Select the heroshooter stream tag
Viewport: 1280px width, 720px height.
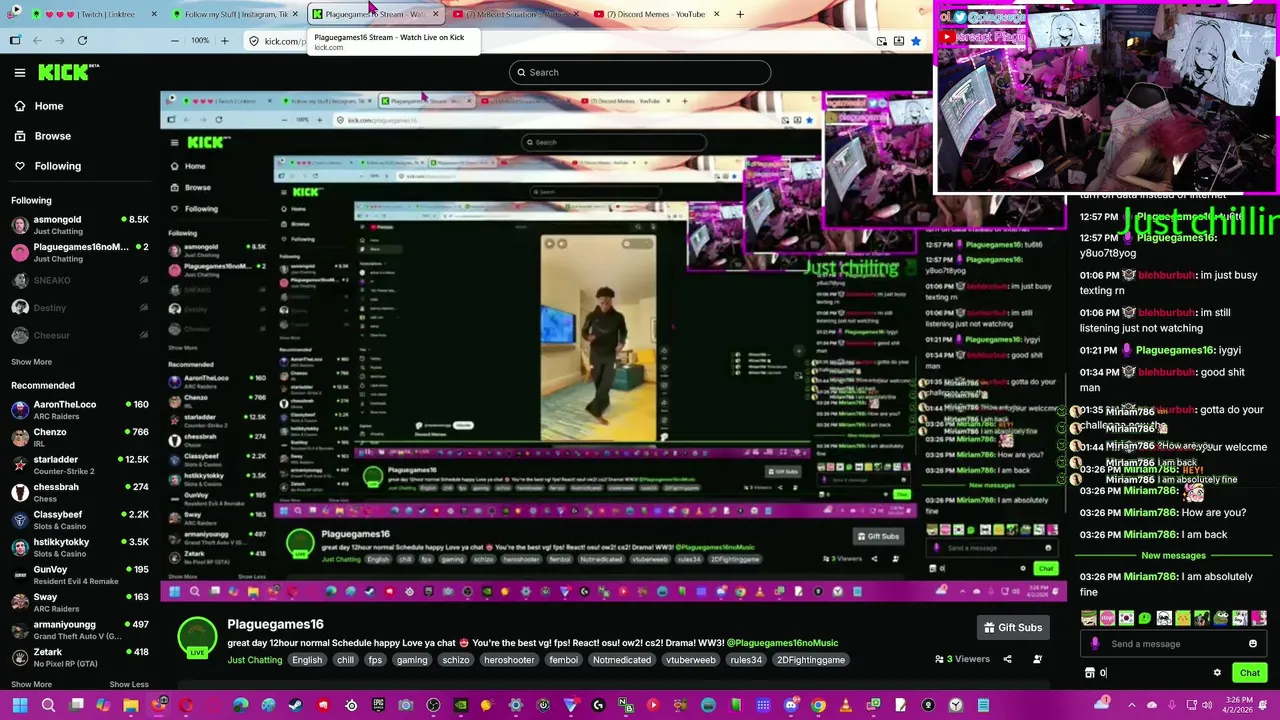(509, 660)
